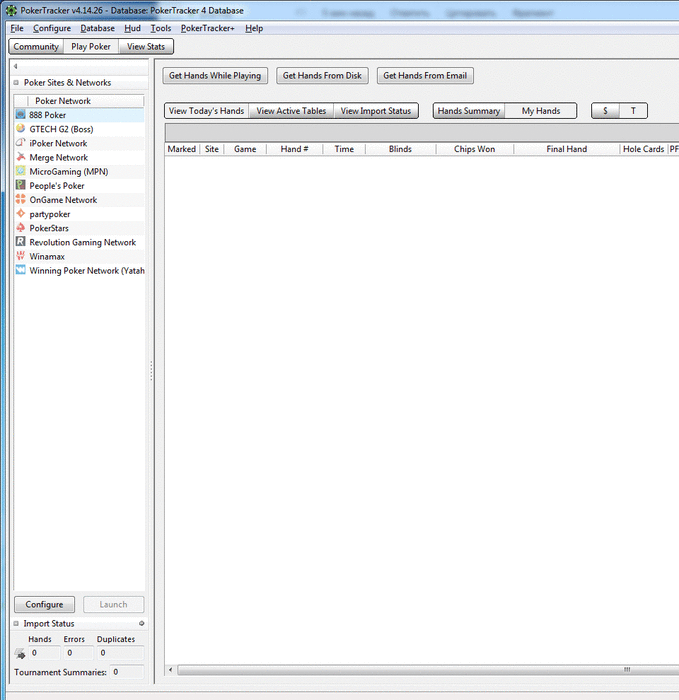
Task: Click the Import Status options gear
Action: click(x=142, y=623)
